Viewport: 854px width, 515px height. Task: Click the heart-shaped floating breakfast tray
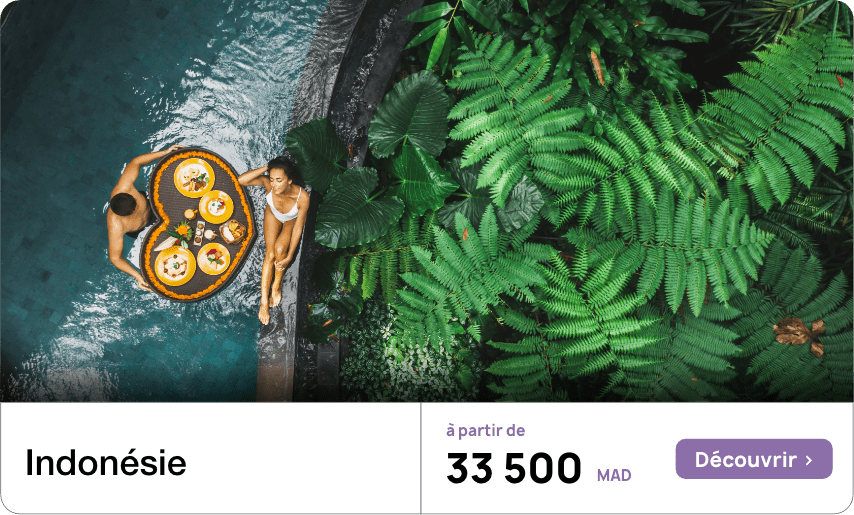coord(197,224)
